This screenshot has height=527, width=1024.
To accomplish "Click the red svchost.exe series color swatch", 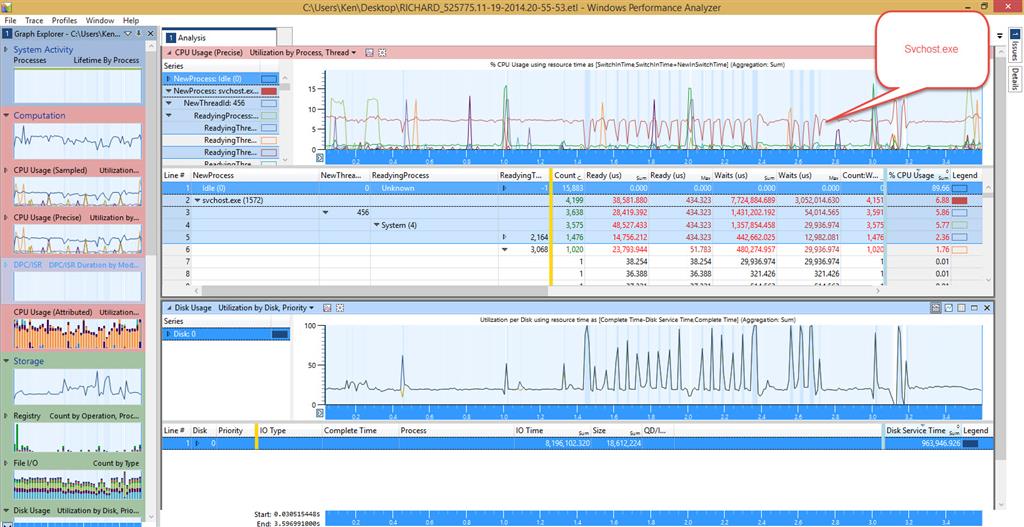I will coord(269,91).
